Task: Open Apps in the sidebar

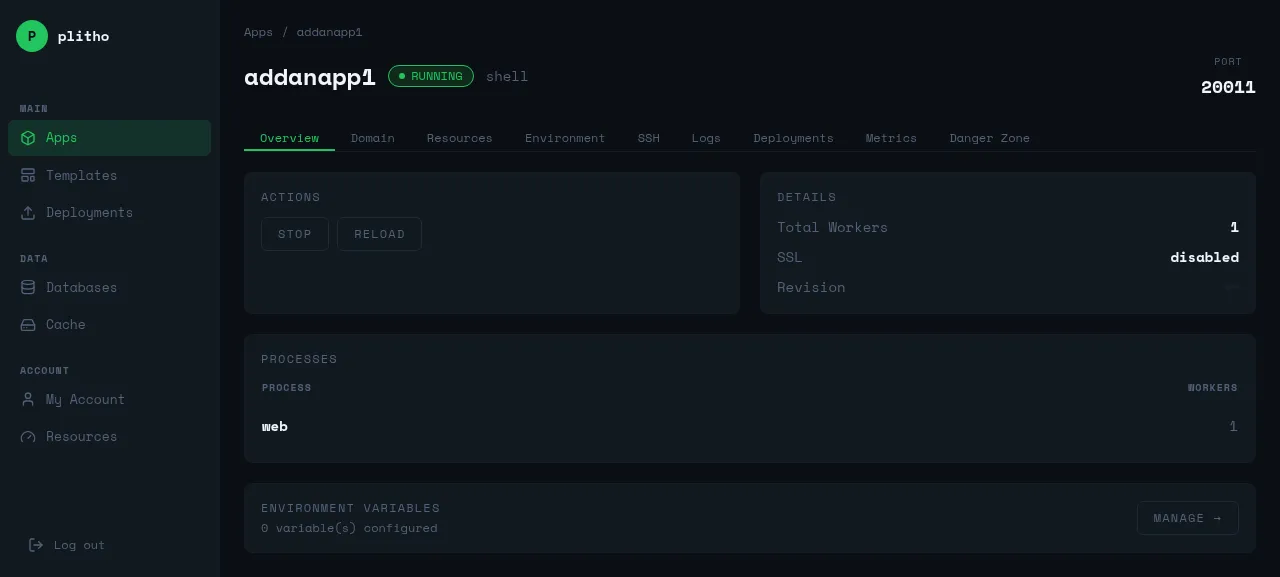Action: click(x=109, y=138)
